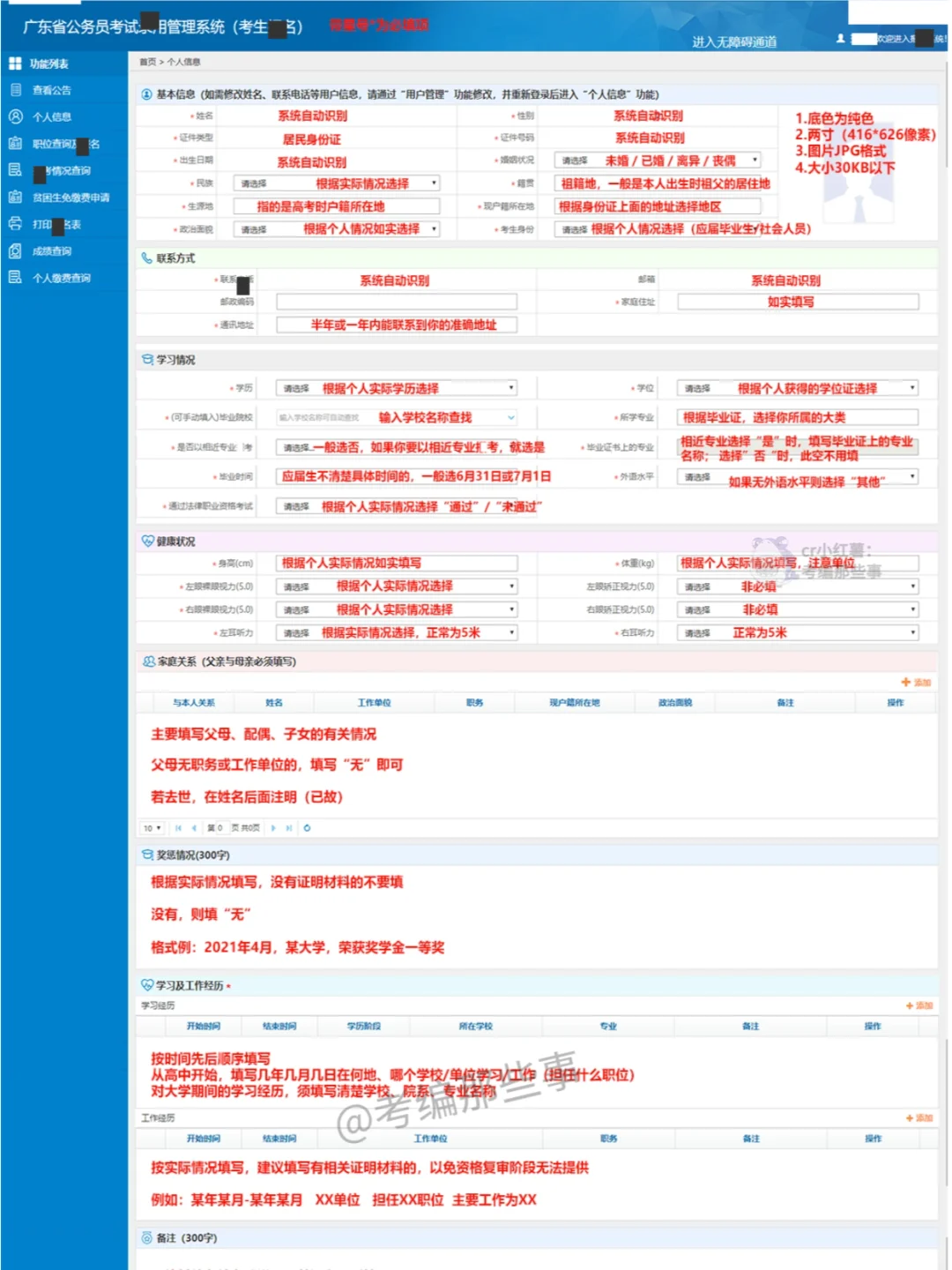Click the 学习情况 section icon
This screenshot has height=1270, width=952.
(147, 360)
